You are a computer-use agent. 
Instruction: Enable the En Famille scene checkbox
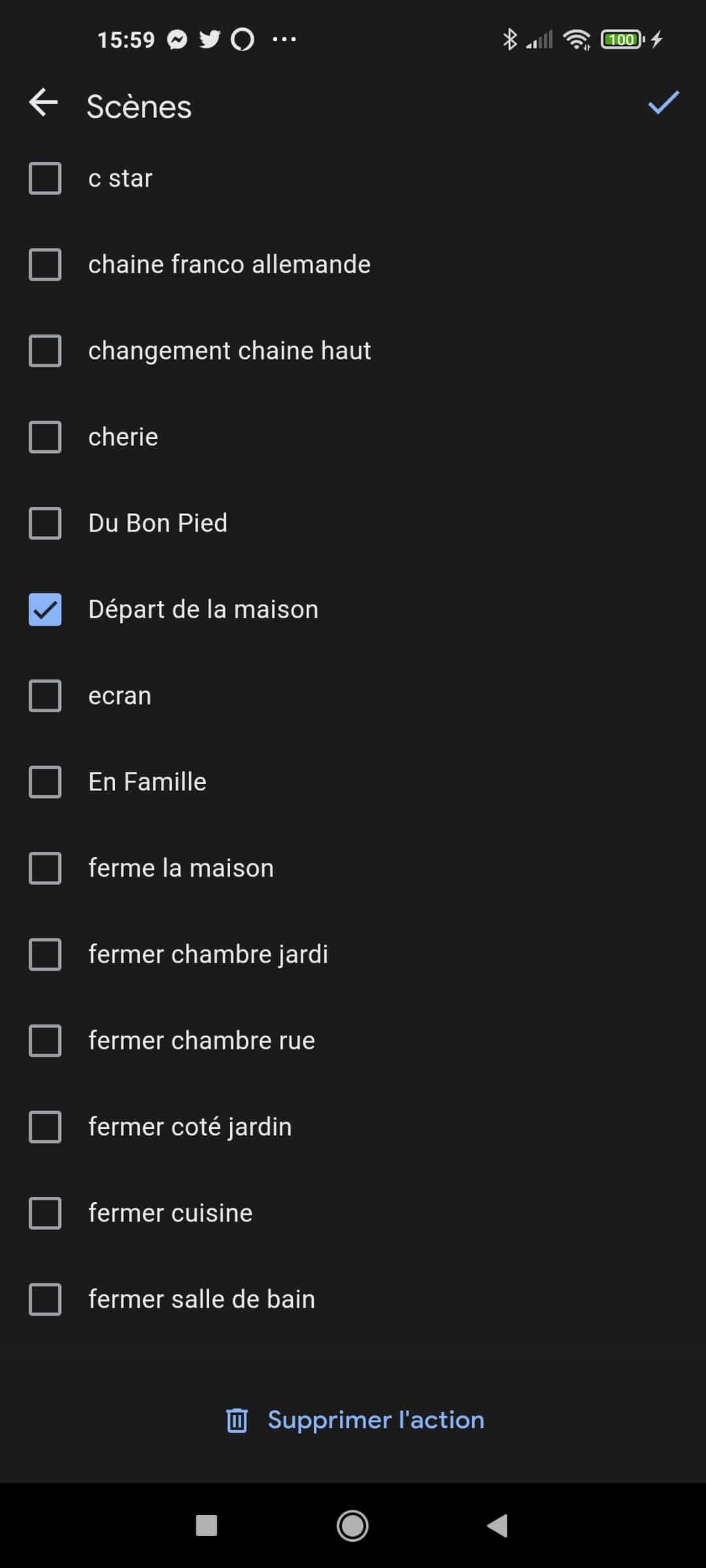(x=45, y=782)
